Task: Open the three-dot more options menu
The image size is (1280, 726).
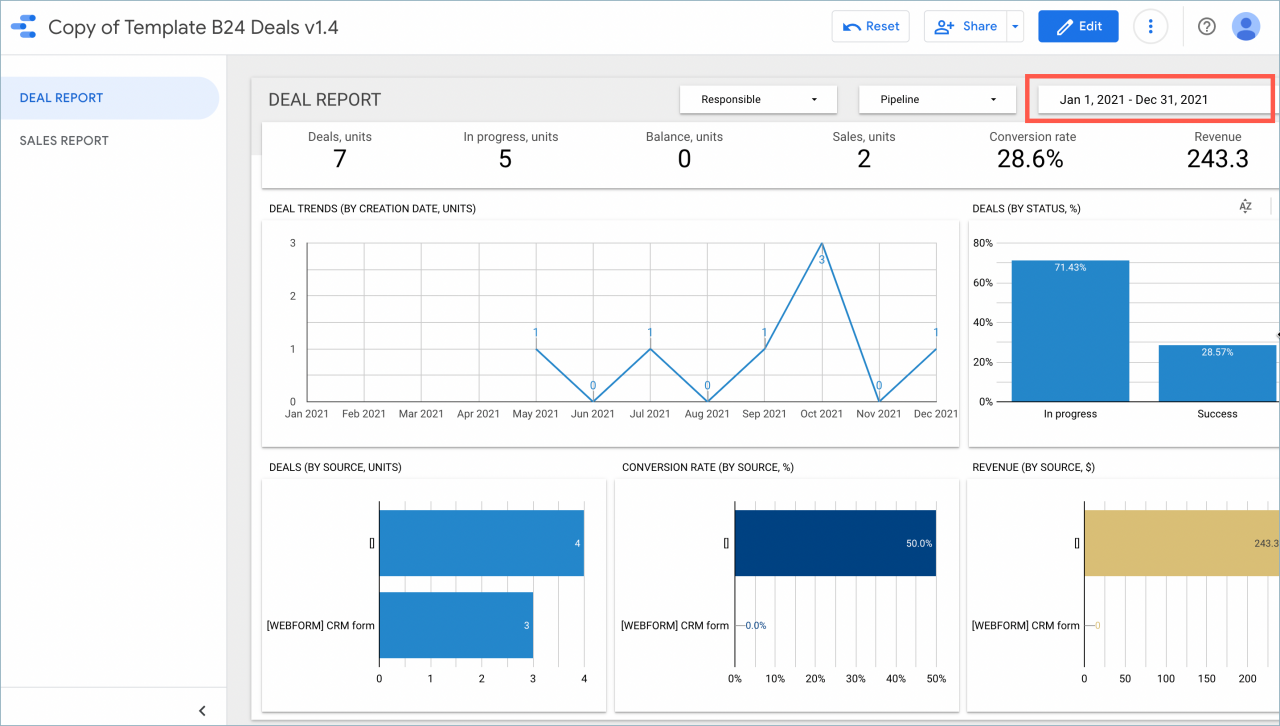Action: pos(1151,27)
